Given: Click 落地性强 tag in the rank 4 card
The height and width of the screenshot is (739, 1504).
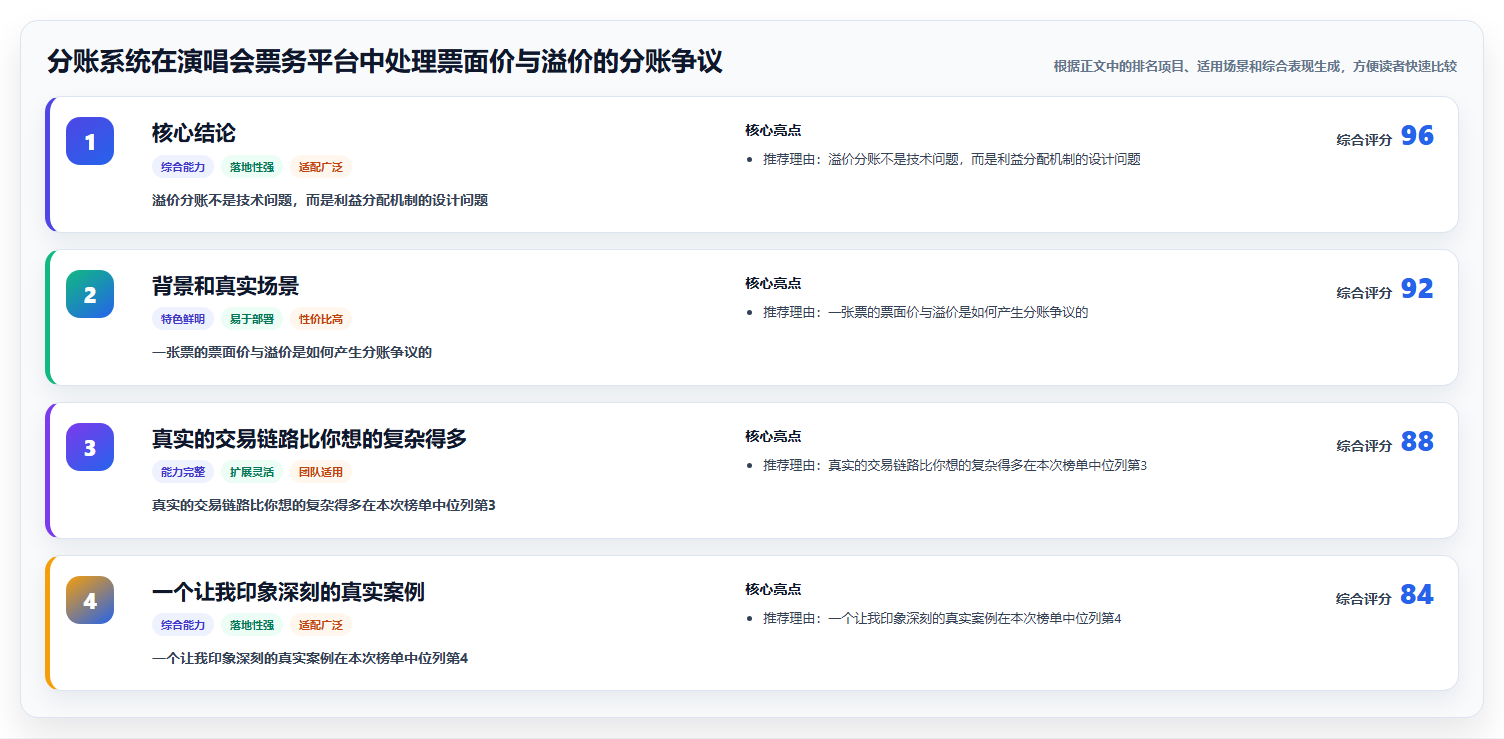Looking at the screenshot, I should coord(252,626).
